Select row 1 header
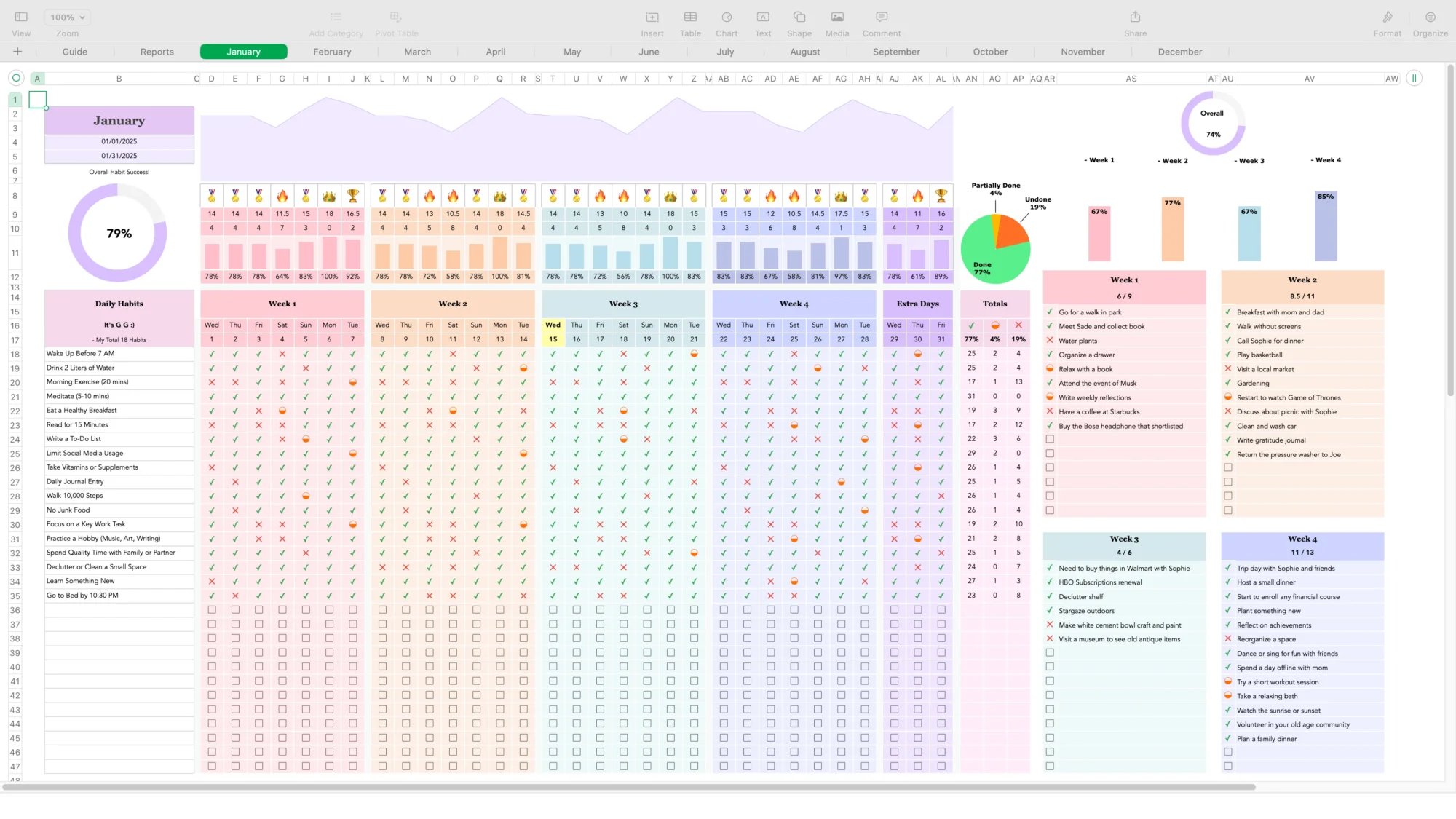Image resolution: width=1456 pixels, height=819 pixels. point(15,100)
